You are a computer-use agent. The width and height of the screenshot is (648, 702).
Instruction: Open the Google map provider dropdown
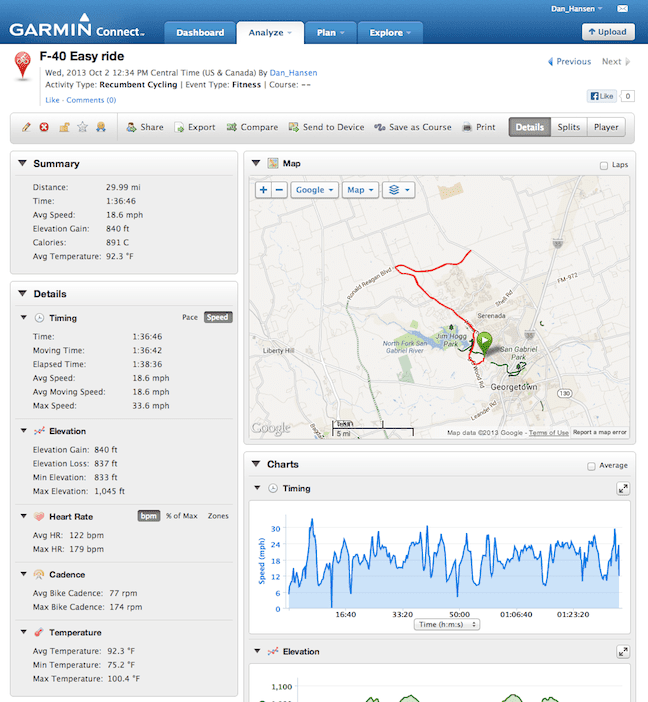[x=314, y=189]
